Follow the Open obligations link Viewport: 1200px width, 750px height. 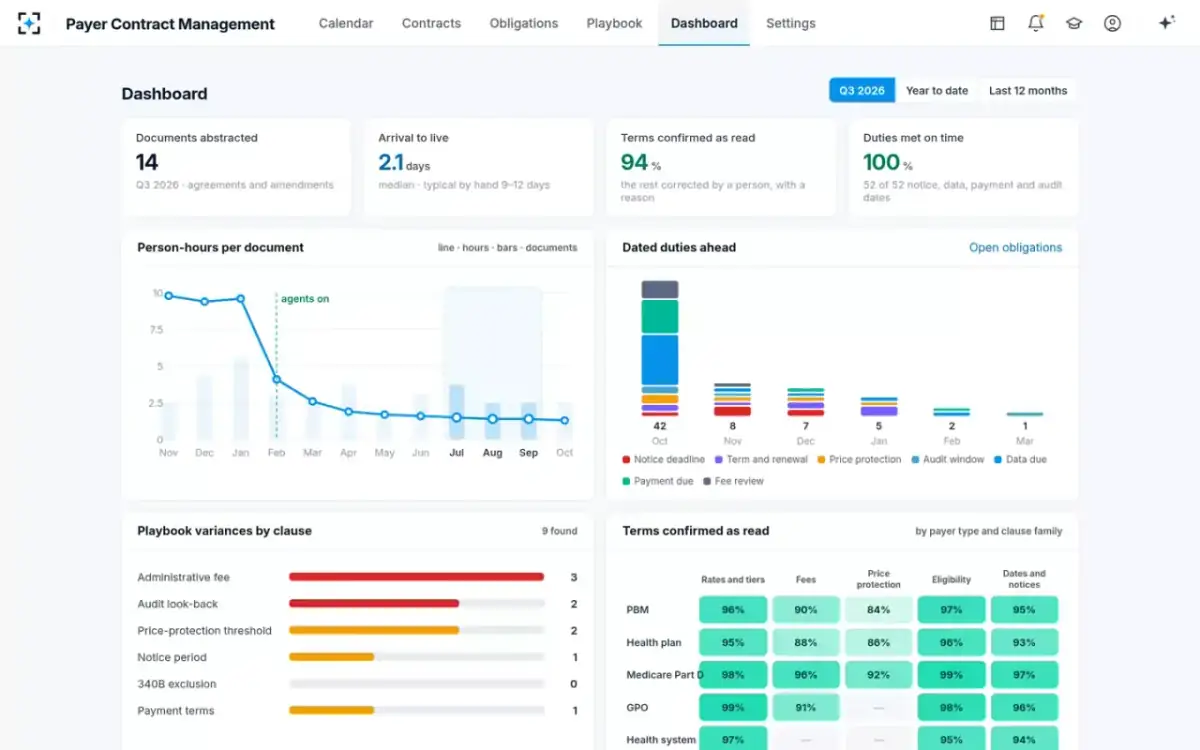click(1015, 247)
